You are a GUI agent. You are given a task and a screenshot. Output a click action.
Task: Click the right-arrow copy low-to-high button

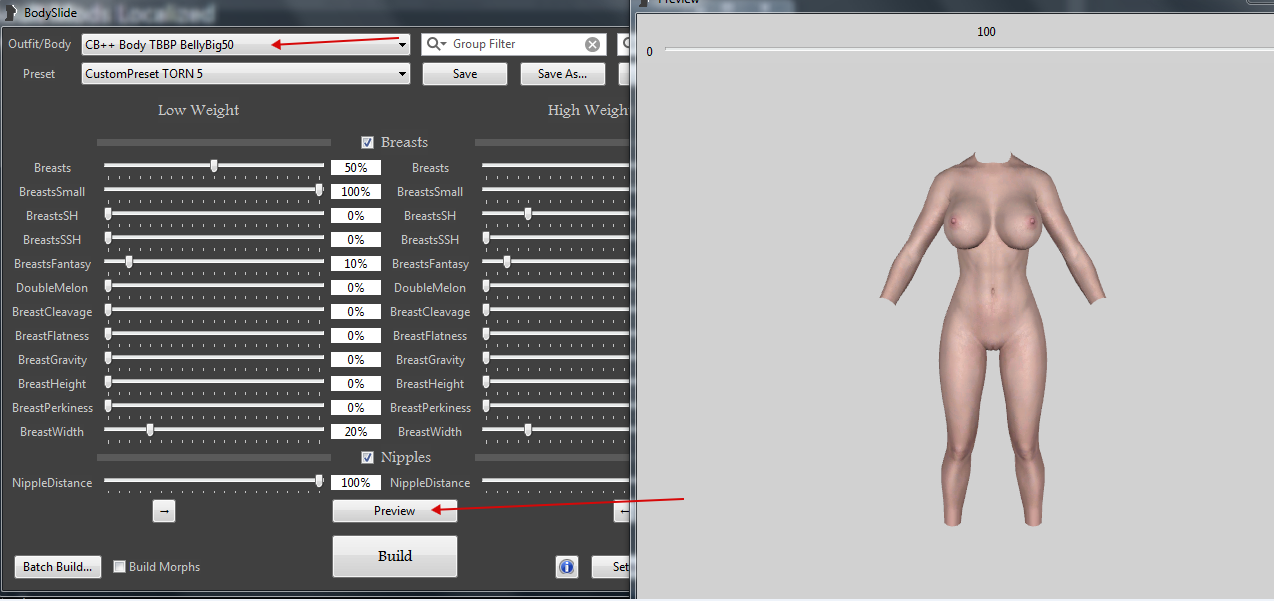165,511
